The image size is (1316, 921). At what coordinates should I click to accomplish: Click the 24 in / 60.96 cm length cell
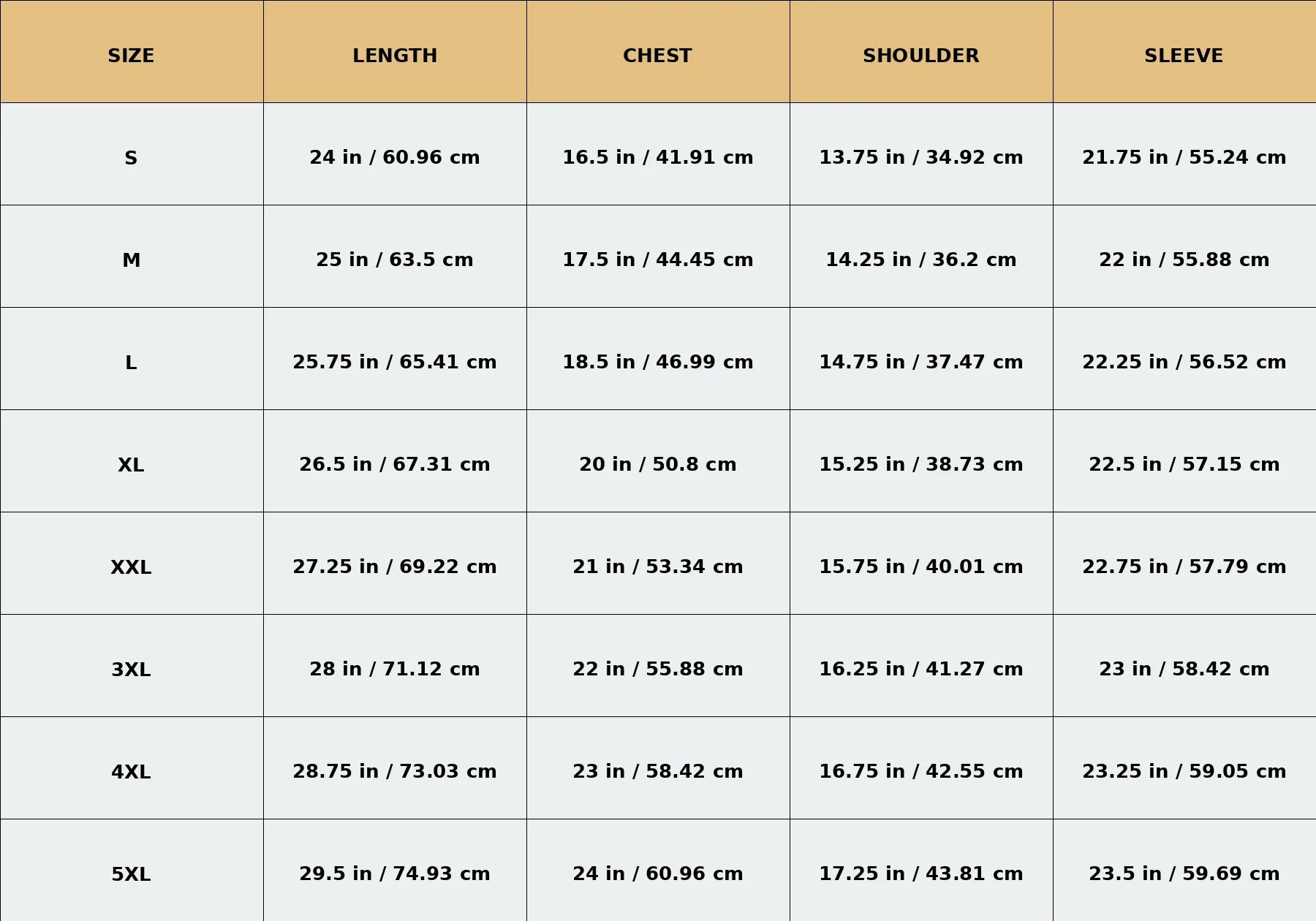395,157
